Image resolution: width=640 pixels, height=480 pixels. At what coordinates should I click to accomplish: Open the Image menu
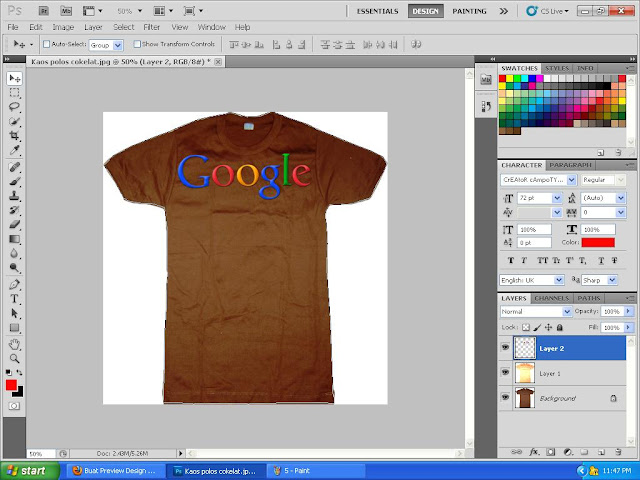(63, 27)
